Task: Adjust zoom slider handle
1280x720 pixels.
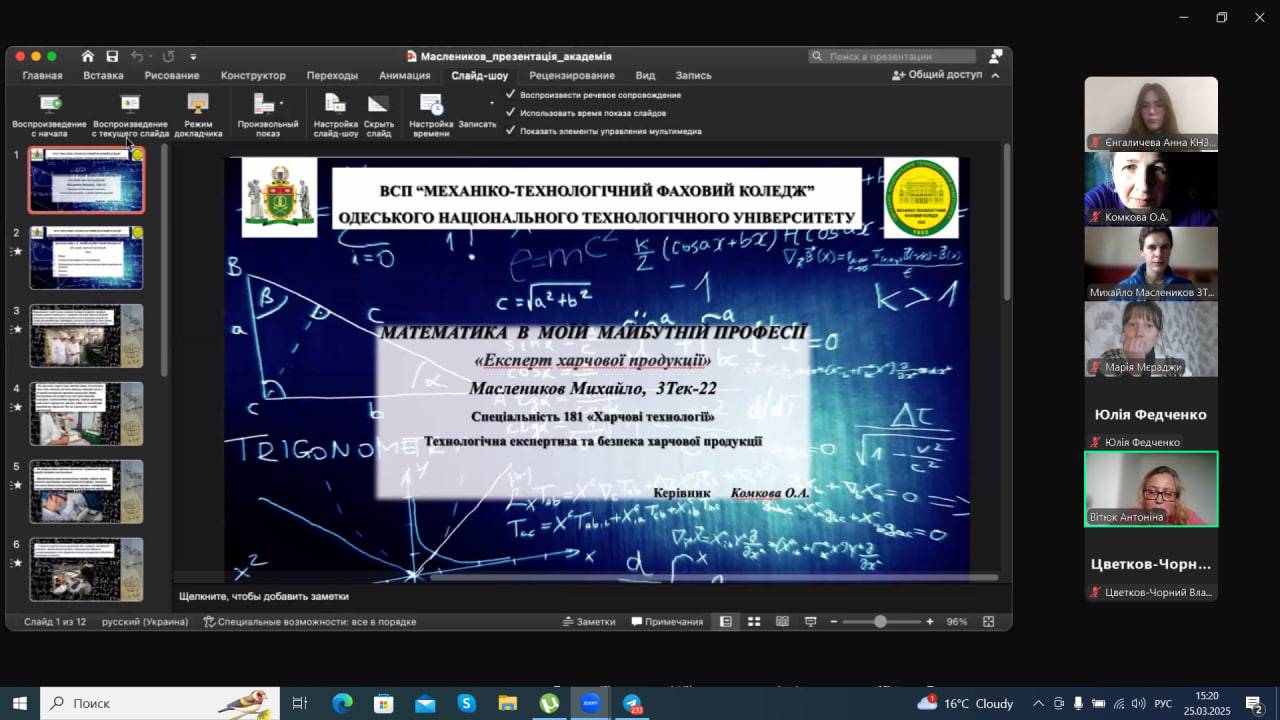Action: tap(880, 621)
